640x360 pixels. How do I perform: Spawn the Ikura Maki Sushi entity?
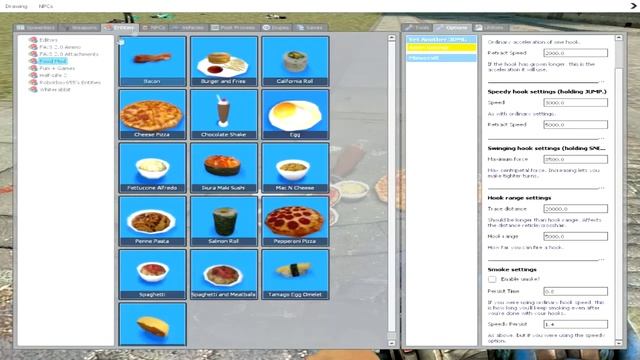[224, 168]
